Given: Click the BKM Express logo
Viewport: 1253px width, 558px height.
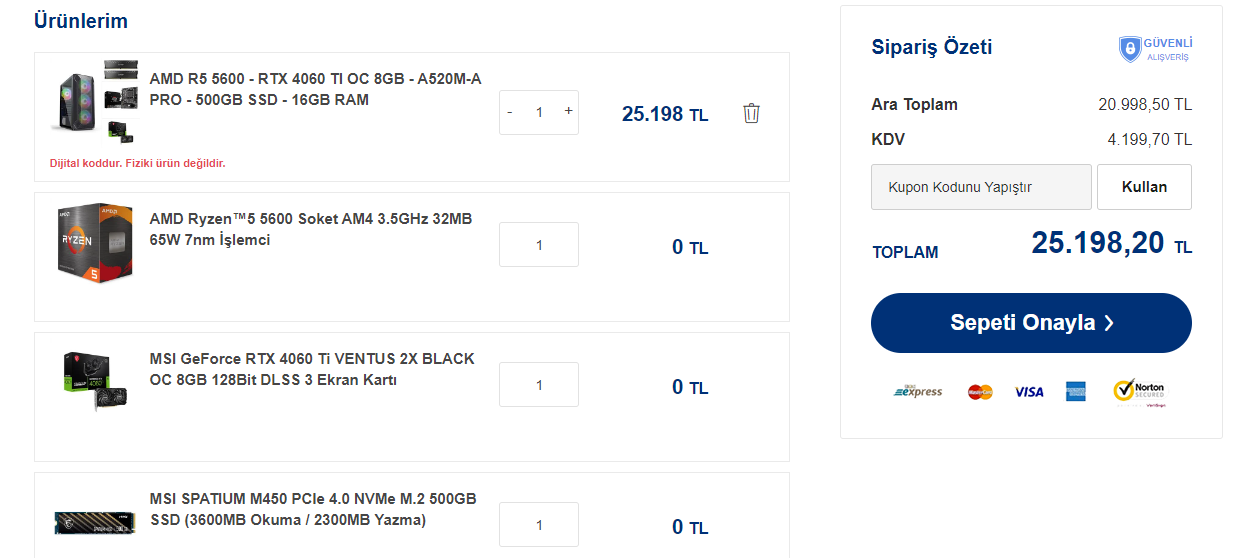Looking at the screenshot, I should coord(918,392).
